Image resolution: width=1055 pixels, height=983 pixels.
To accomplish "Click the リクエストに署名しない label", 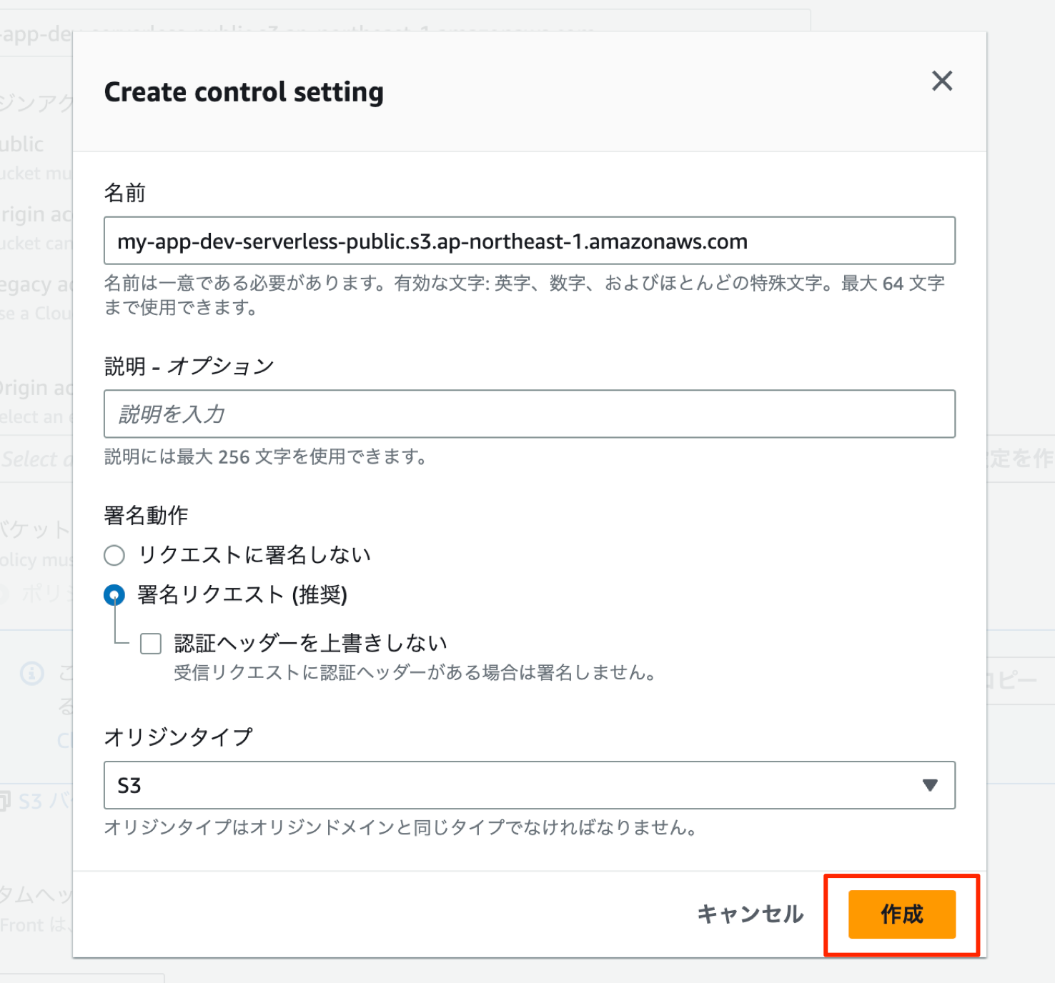I will pyautogui.click(x=254, y=555).
